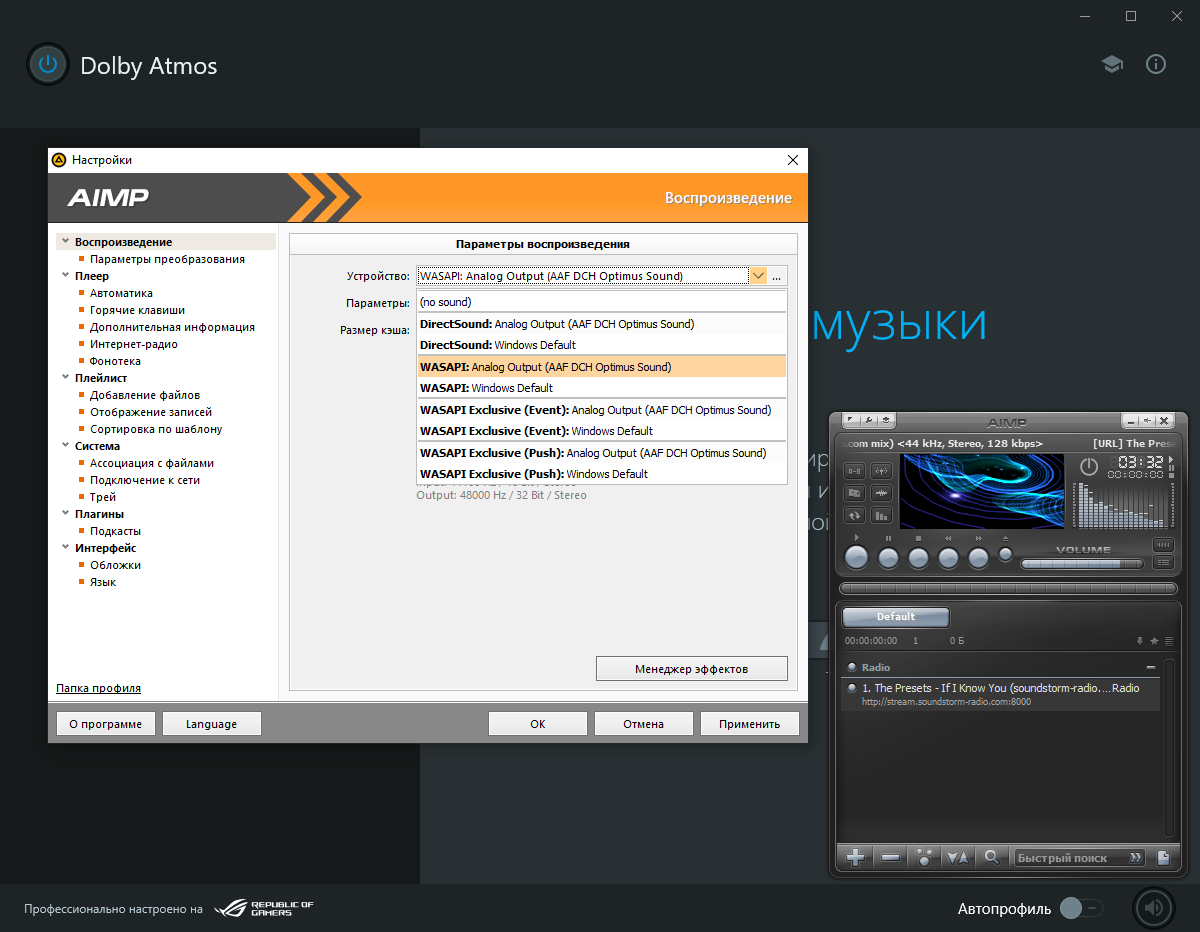1200x932 pixels.
Task: Click Language button
Action: coord(212,724)
